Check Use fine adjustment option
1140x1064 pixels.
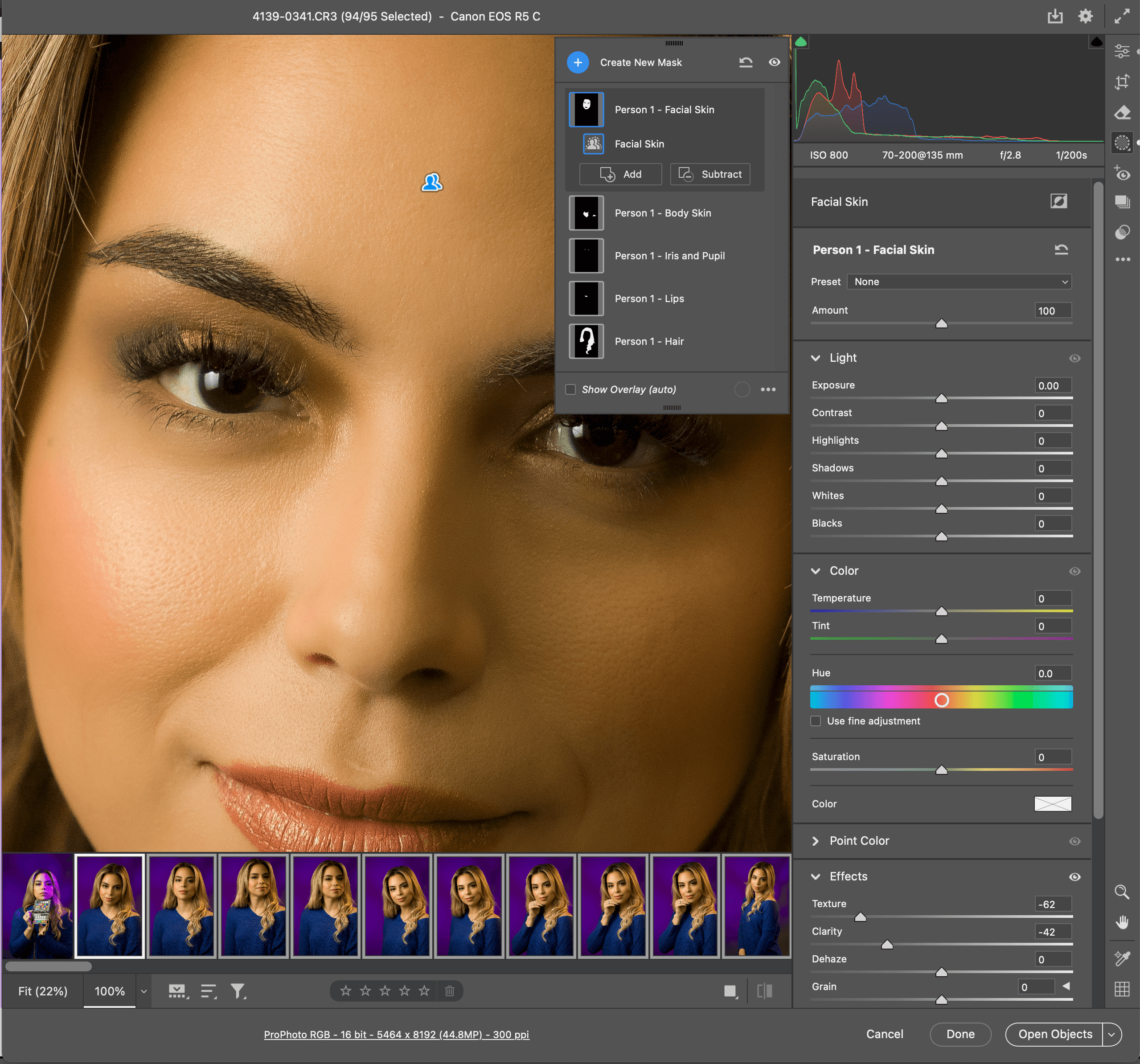point(816,720)
